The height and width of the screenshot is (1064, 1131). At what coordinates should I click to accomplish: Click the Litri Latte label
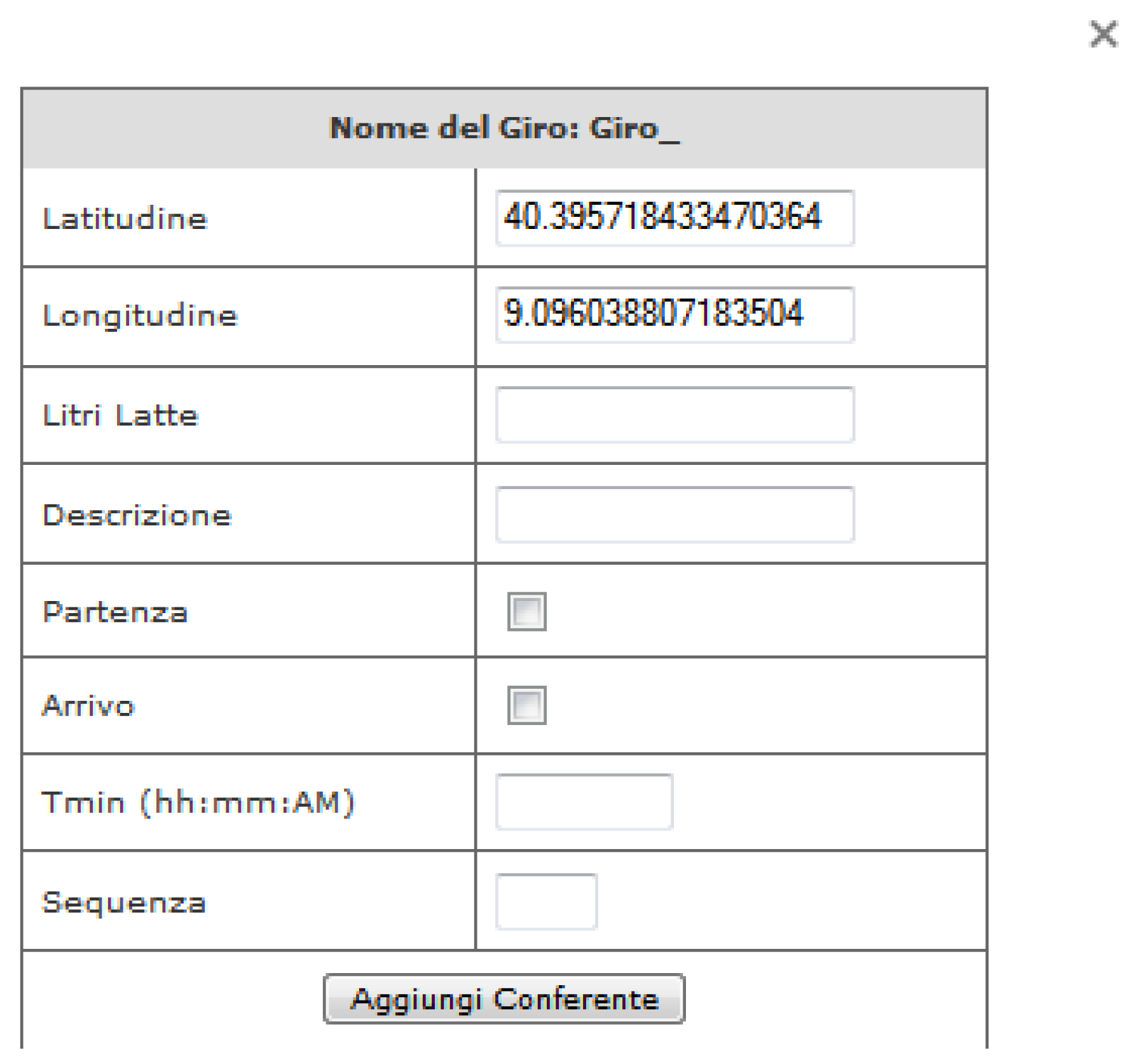[x=121, y=415]
